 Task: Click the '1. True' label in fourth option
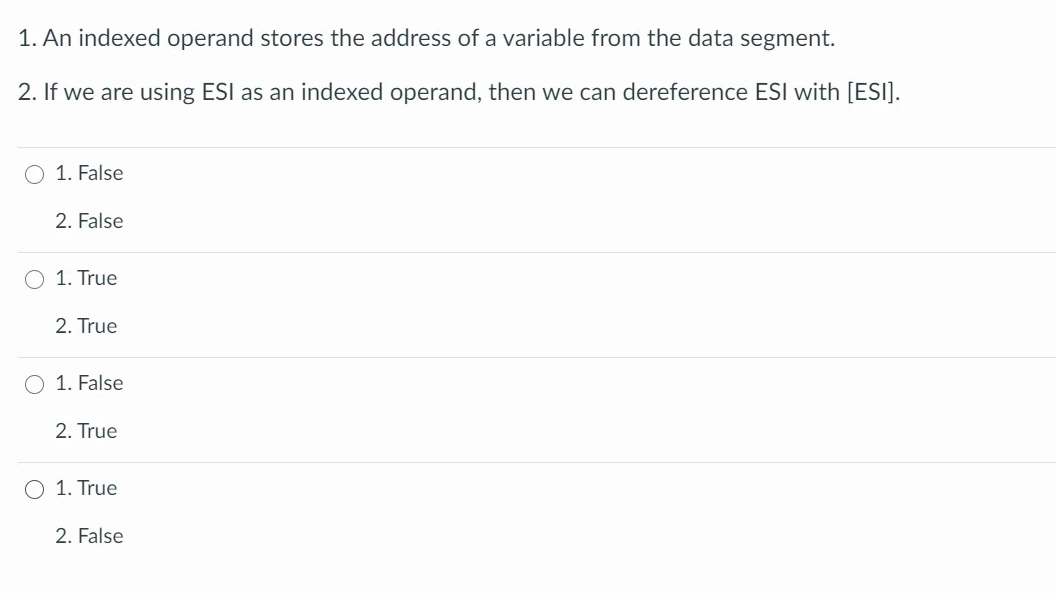pos(86,488)
